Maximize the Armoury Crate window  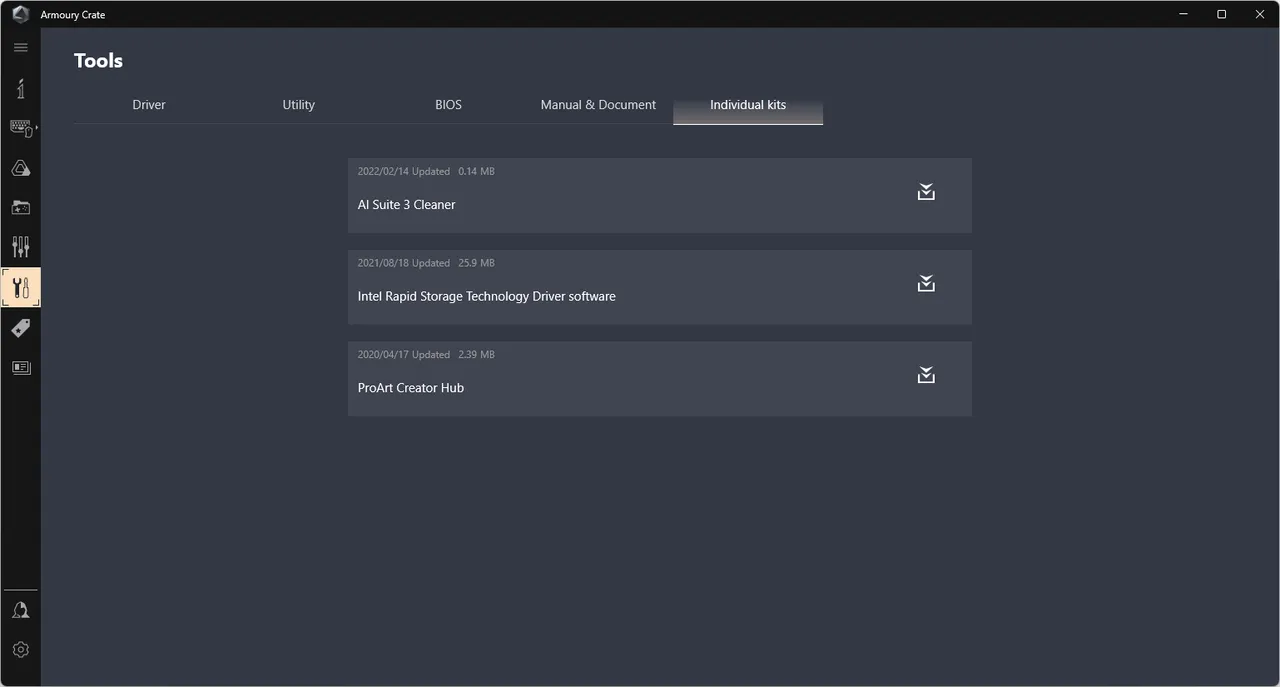(1221, 14)
